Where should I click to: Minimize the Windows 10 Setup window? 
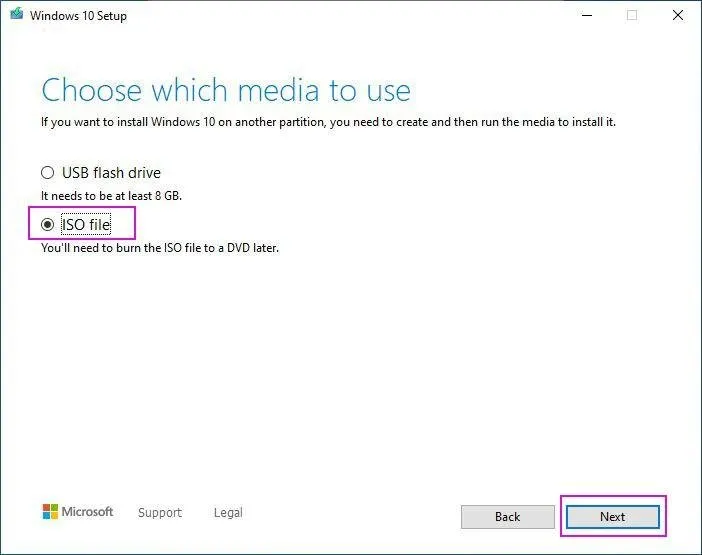(587, 15)
